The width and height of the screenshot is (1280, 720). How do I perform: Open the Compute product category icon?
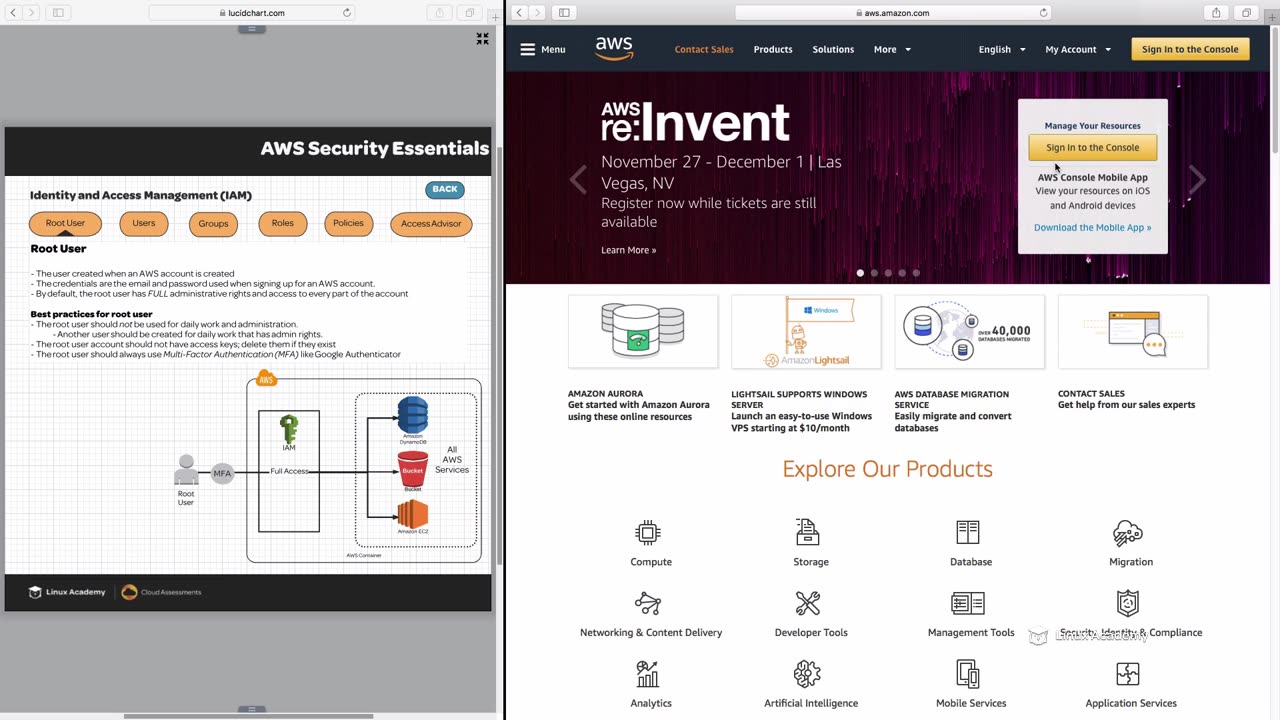(x=648, y=532)
